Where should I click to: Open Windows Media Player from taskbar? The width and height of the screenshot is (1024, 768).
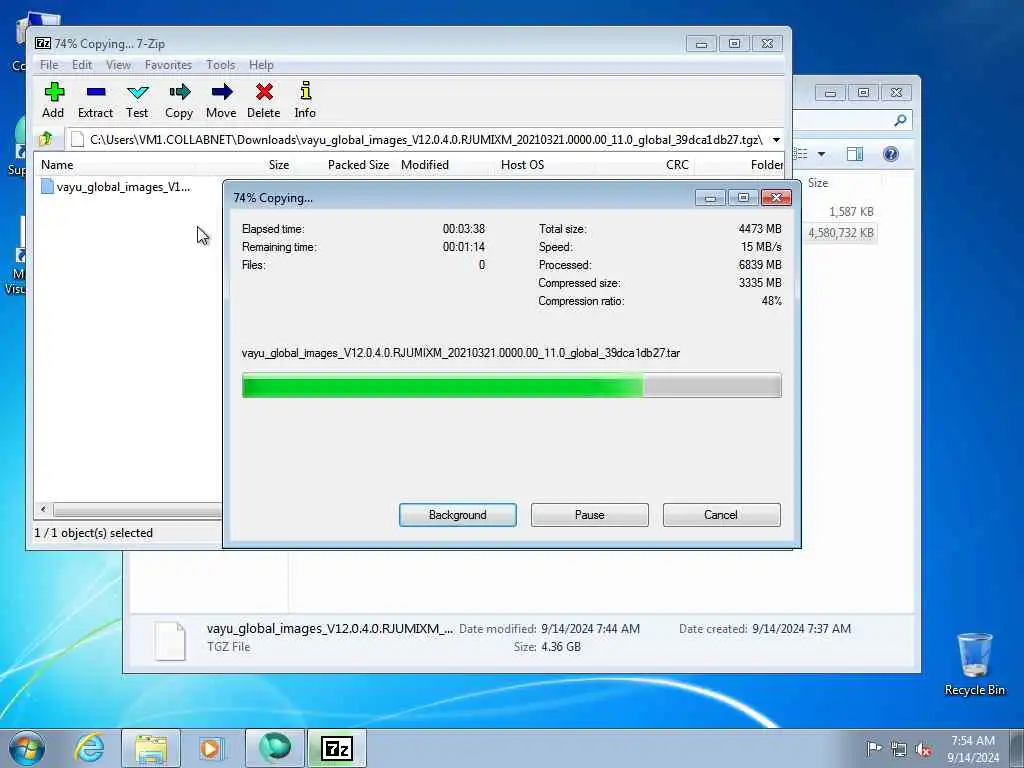(x=212, y=748)
